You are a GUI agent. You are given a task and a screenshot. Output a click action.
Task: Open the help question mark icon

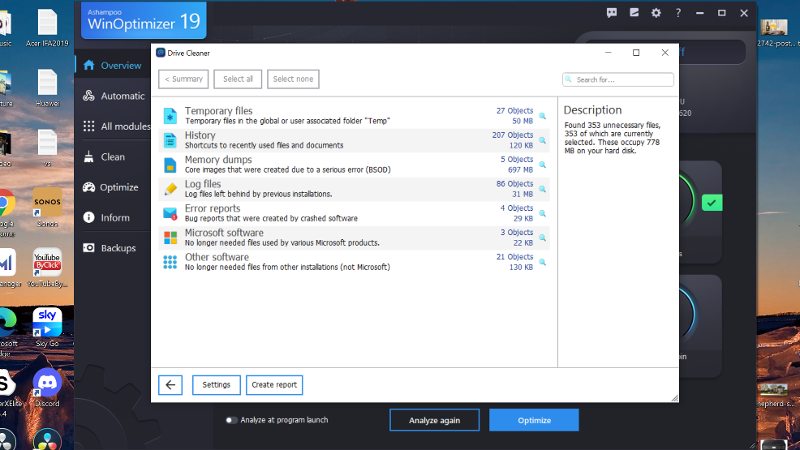coord(678,13)
